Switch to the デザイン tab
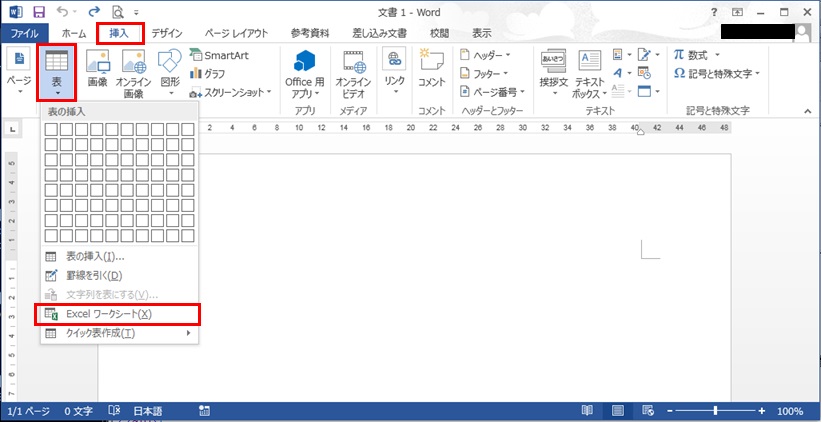The height and width of the screenshot is (422, 822). [167, 34]
